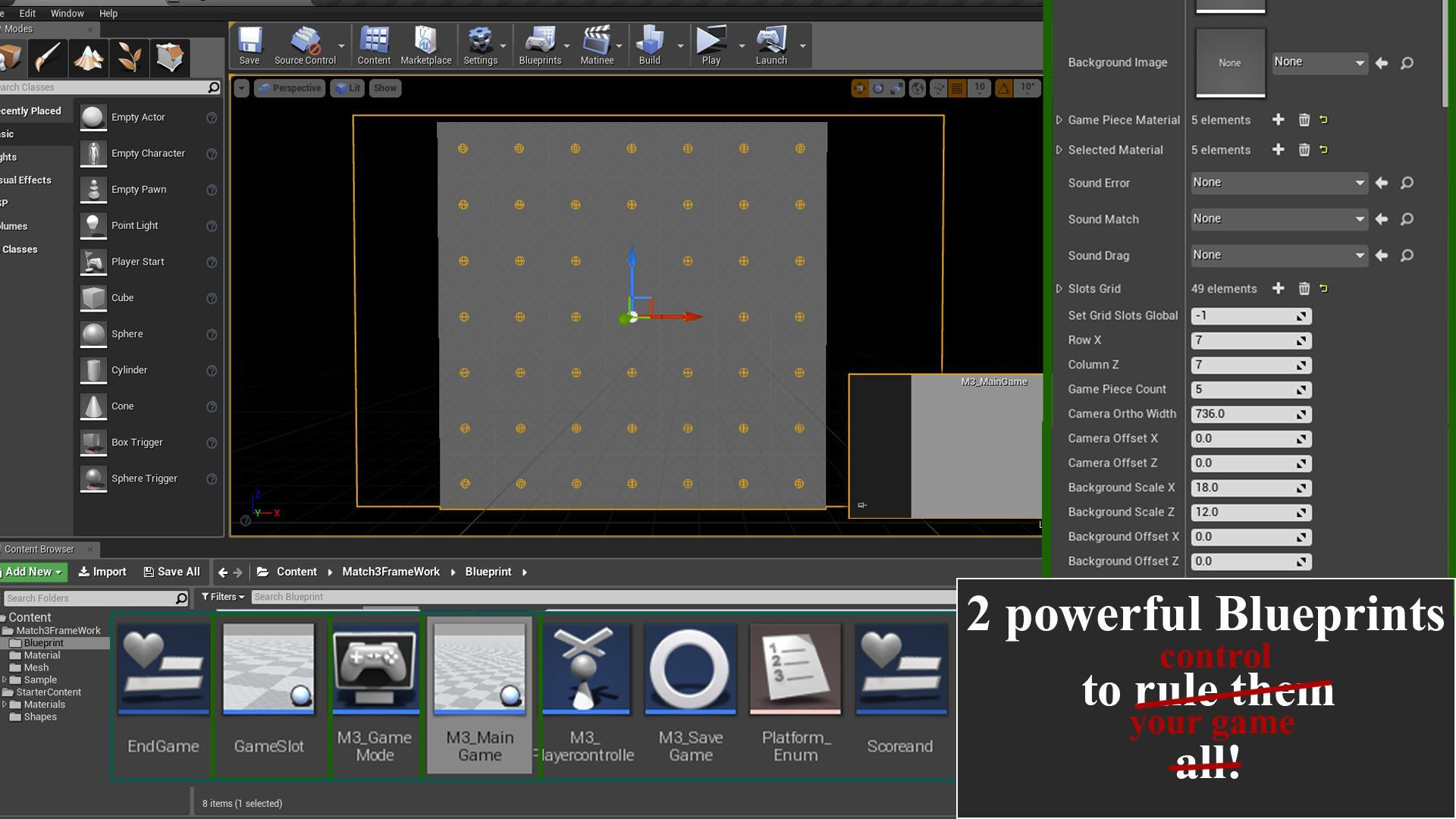Toggle grid snapping icon in viewport
The image size is (1456, 819).
pos(957,89)
